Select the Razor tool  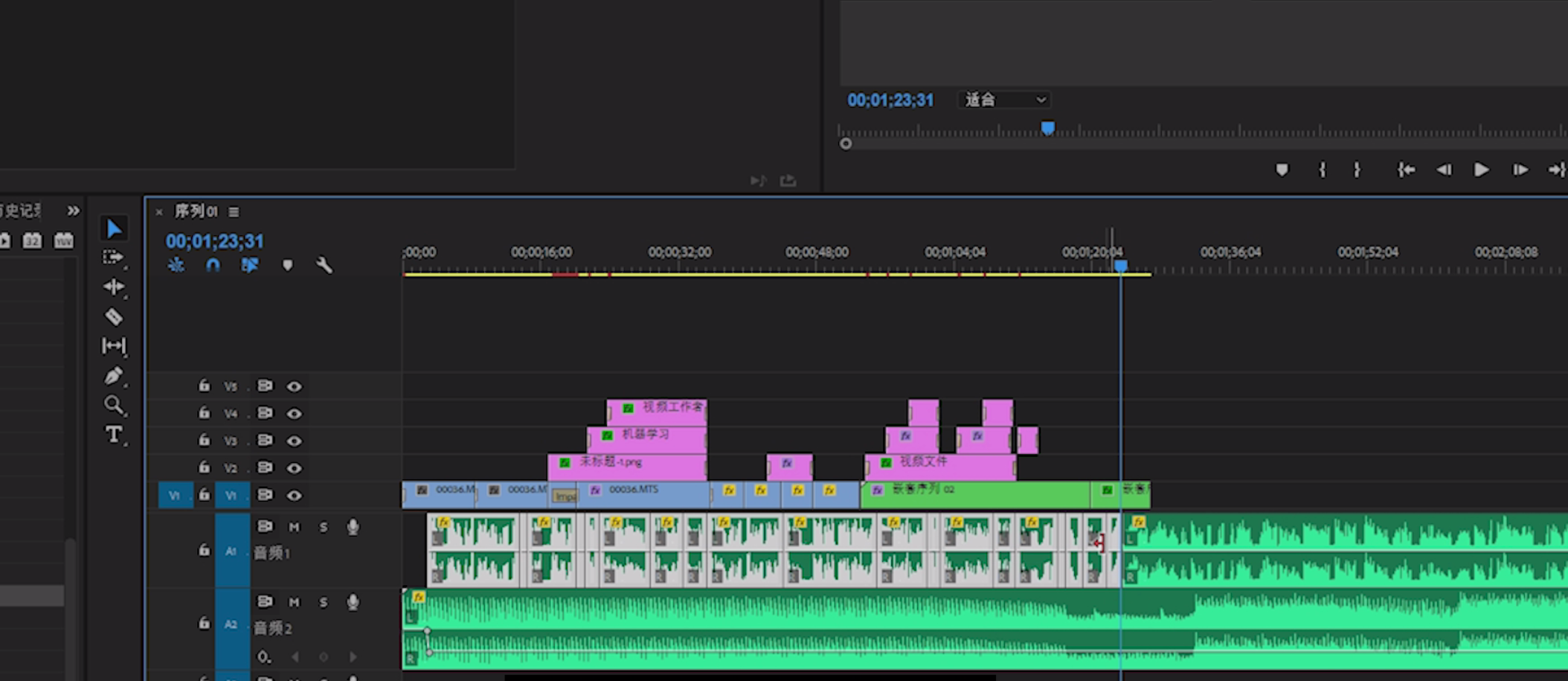114,317
